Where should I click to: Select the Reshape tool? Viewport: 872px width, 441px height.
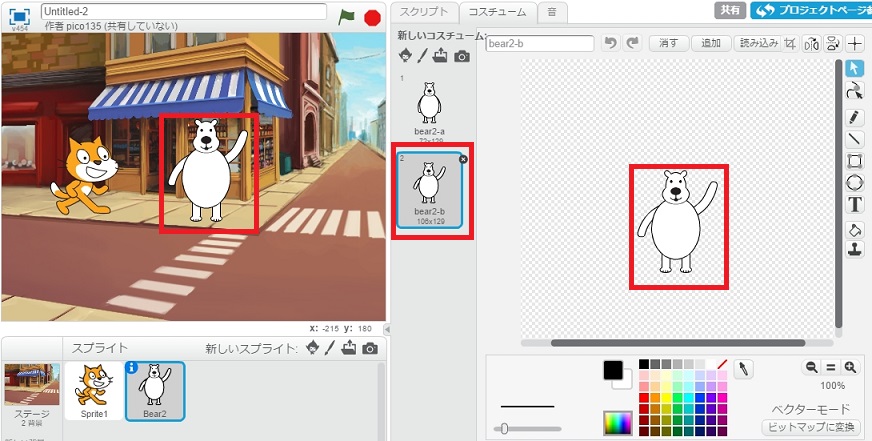coord(855,91)
